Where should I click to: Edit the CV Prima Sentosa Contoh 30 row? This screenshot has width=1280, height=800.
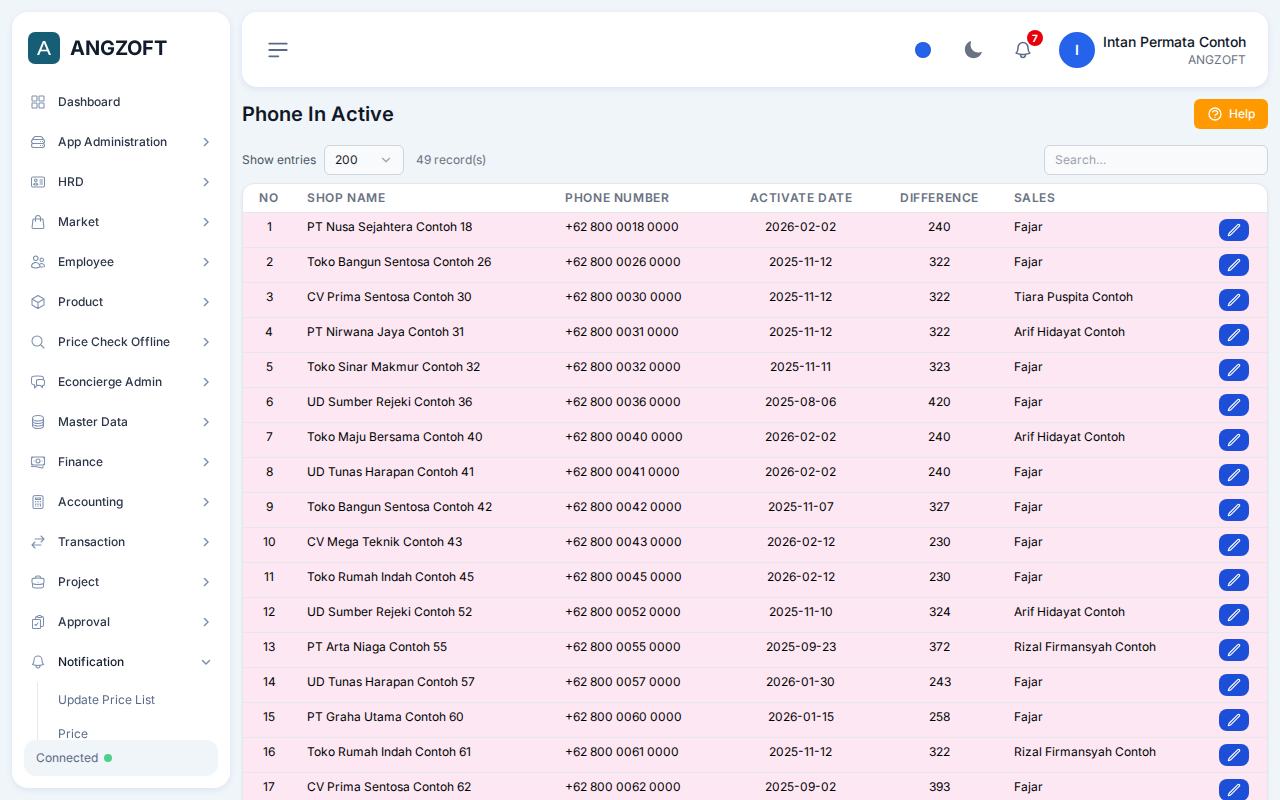(x=1234, y=300)
